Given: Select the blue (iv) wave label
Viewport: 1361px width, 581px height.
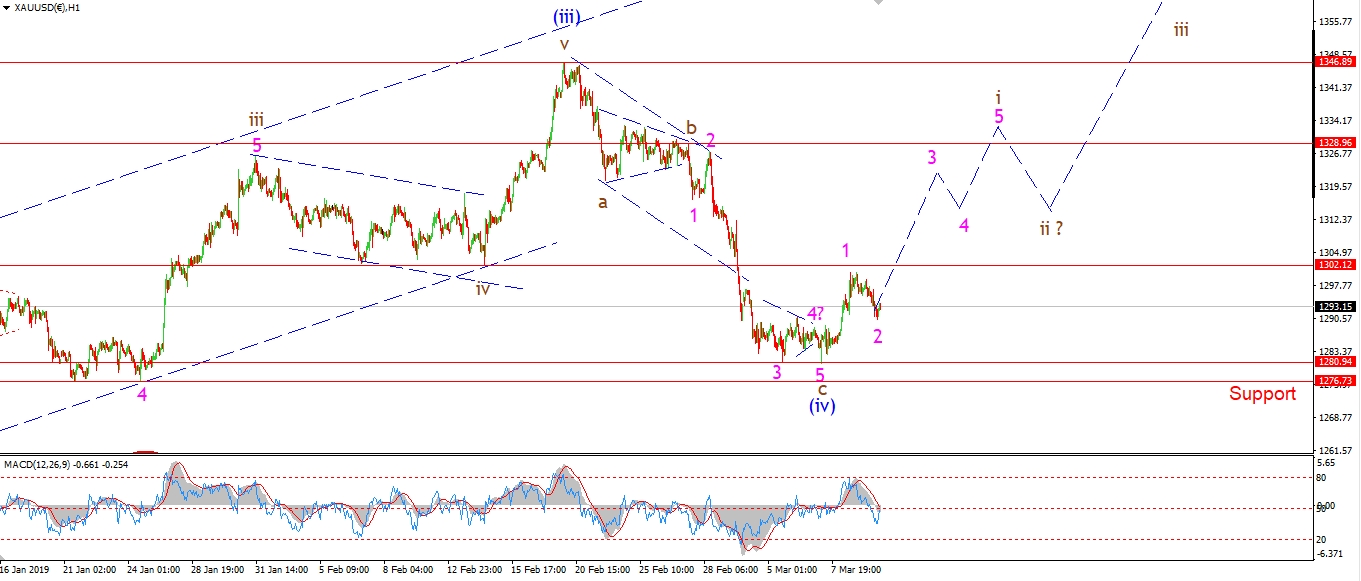Looking at the screenshot, I should click(x=822, y=406).
